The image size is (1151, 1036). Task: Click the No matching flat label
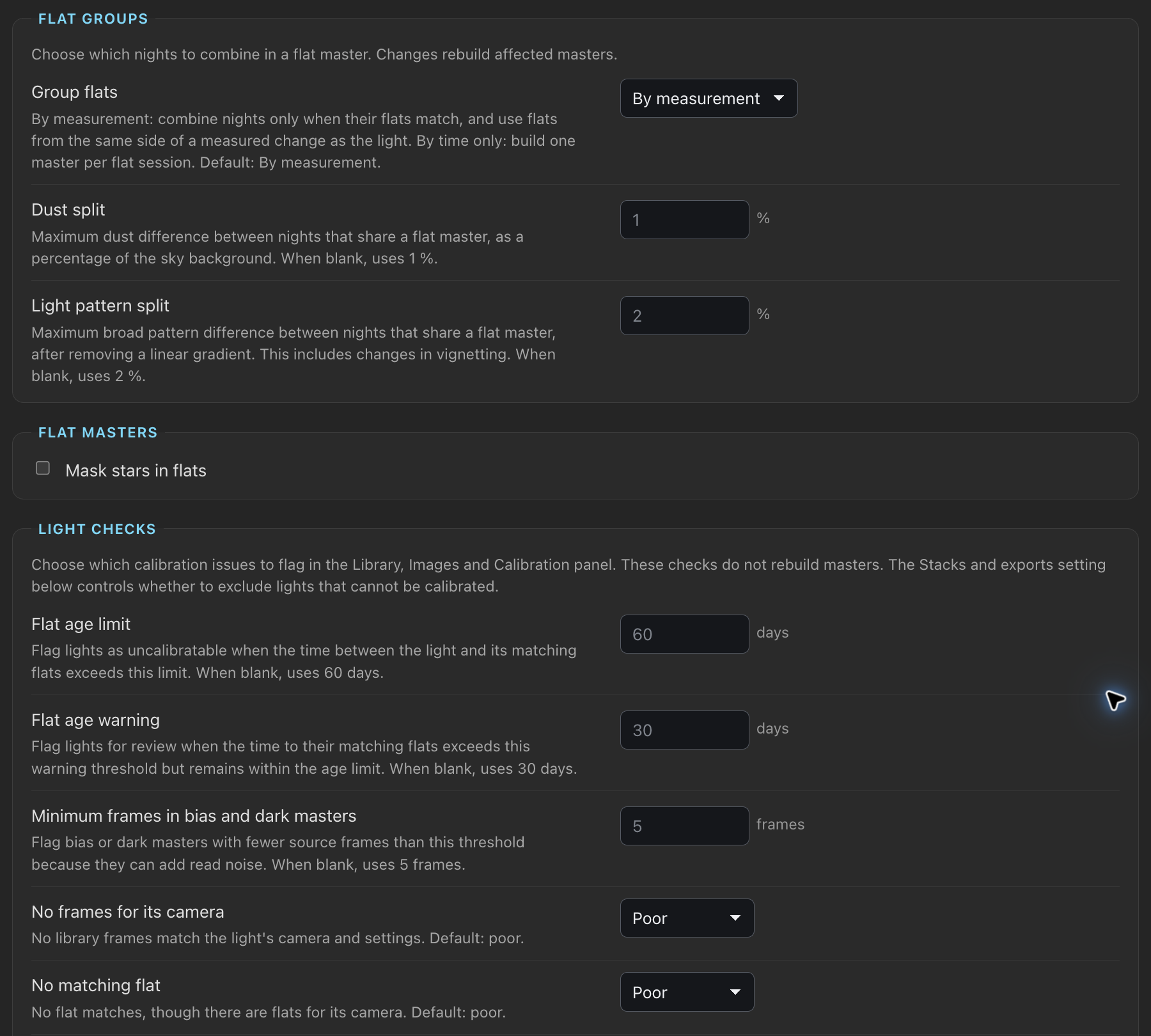[x=96, y=985]
